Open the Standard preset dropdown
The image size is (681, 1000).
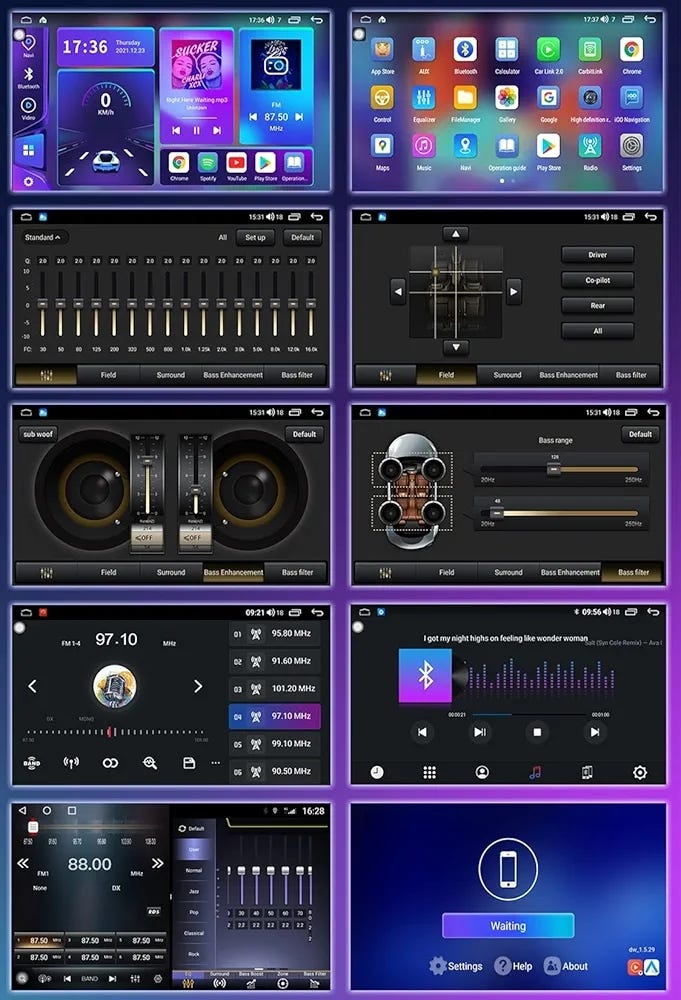tap(43, 237)
